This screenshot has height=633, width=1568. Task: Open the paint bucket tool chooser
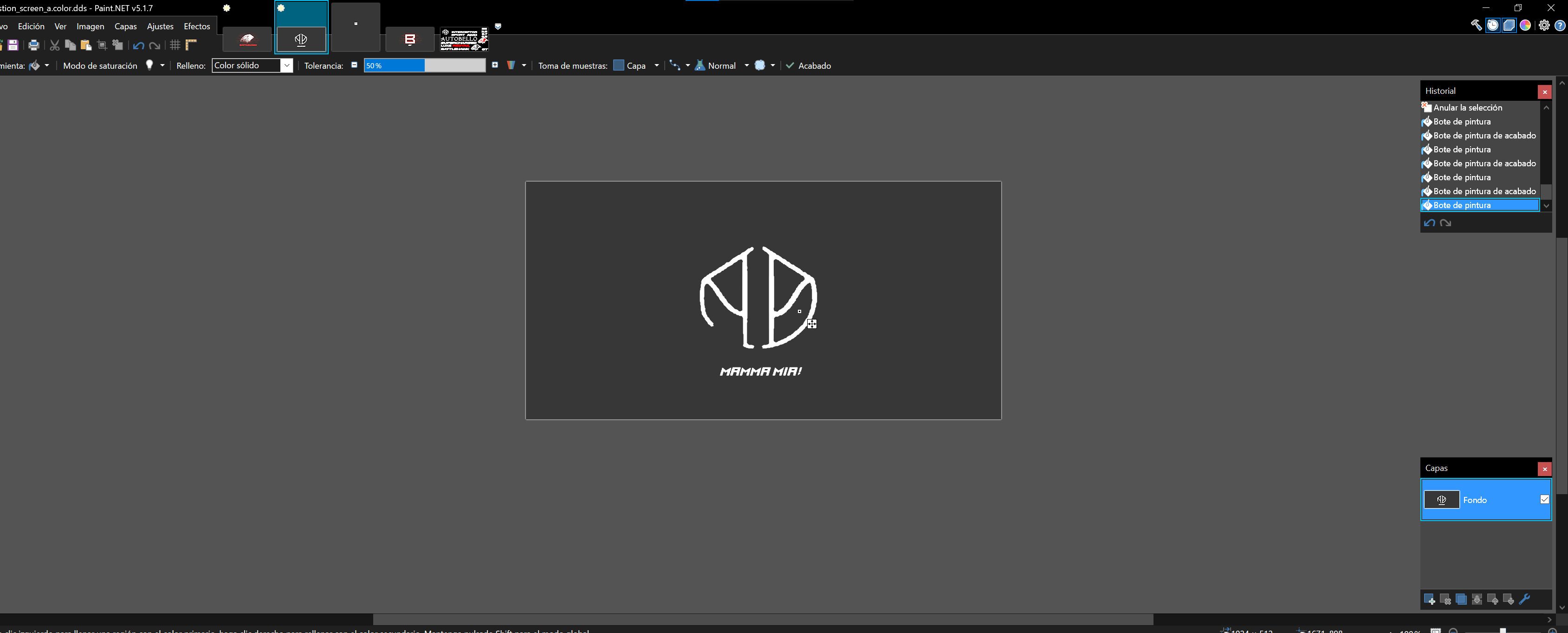coord(39,65)
